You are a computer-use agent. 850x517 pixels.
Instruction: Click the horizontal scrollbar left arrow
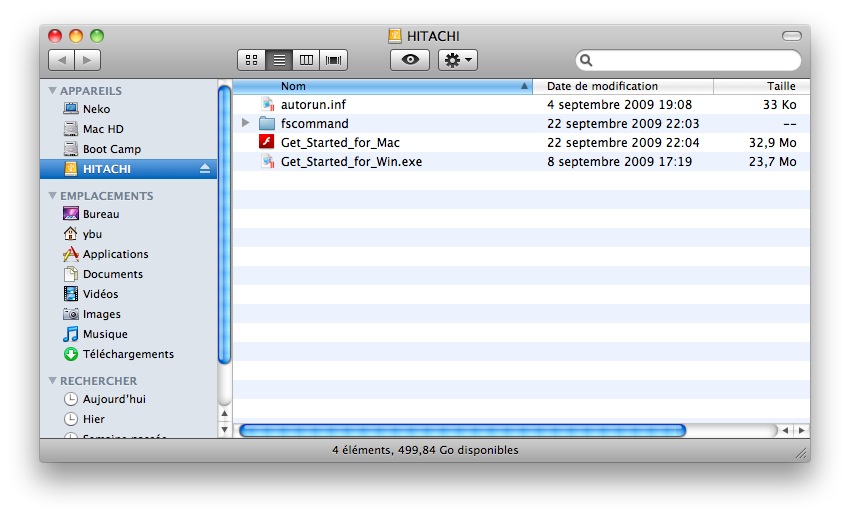click(x=785, y=430)
